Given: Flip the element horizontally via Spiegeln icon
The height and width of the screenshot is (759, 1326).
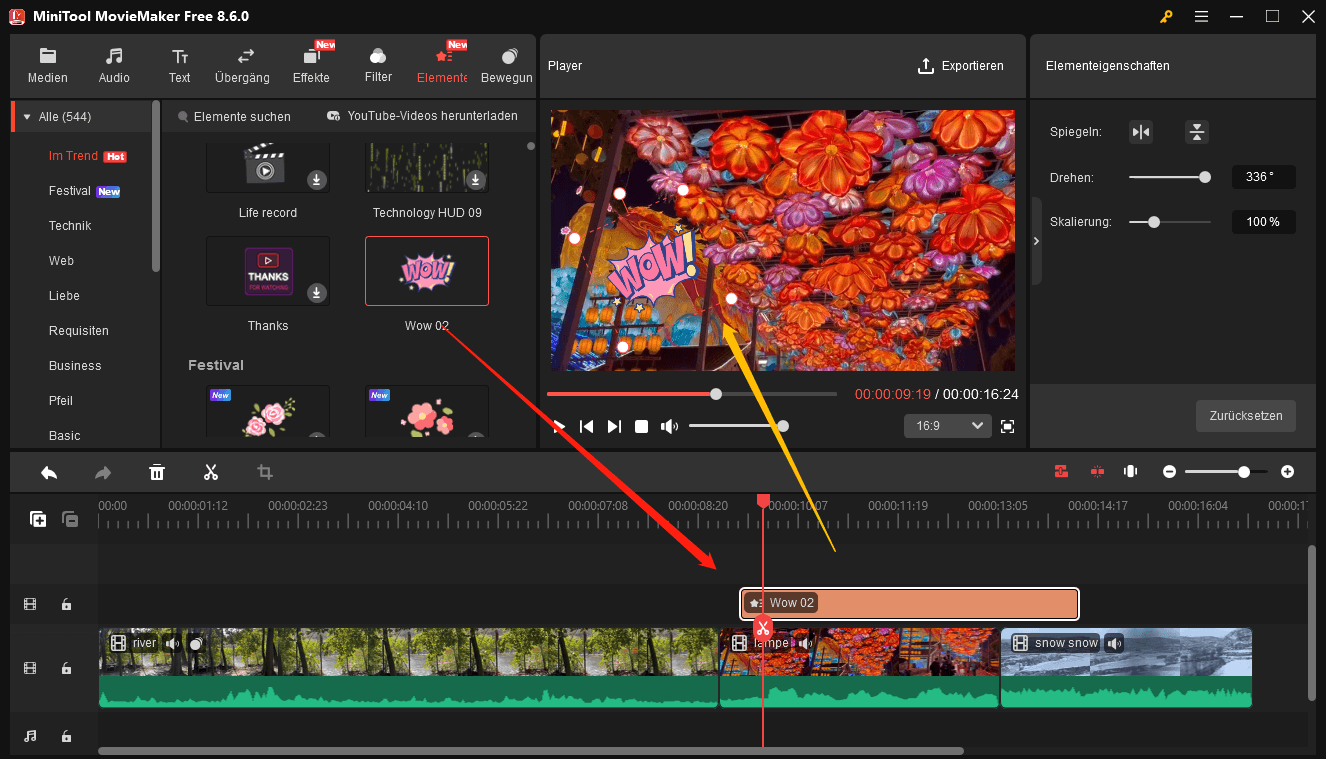Looking at the screenshot, I should click(1141, 131).
